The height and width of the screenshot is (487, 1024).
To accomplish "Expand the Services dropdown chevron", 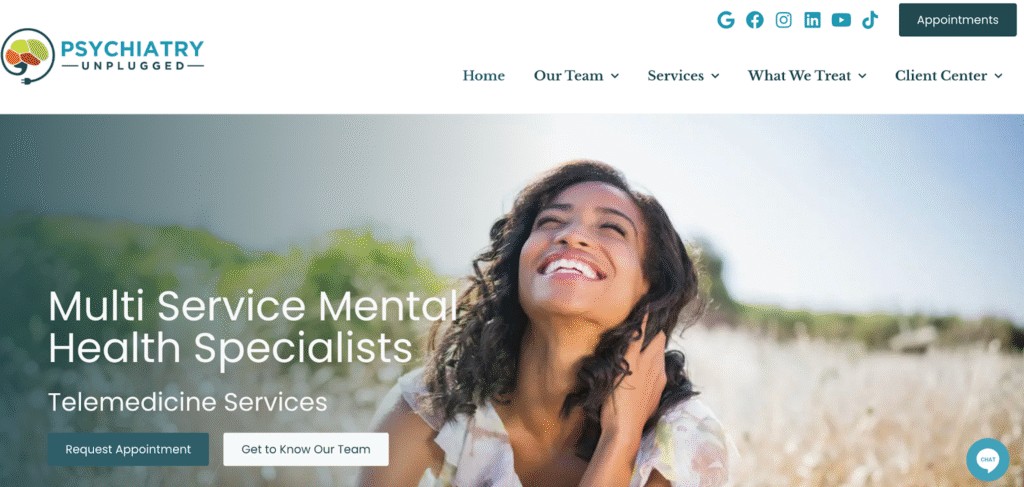I will (x=715, y=76).
